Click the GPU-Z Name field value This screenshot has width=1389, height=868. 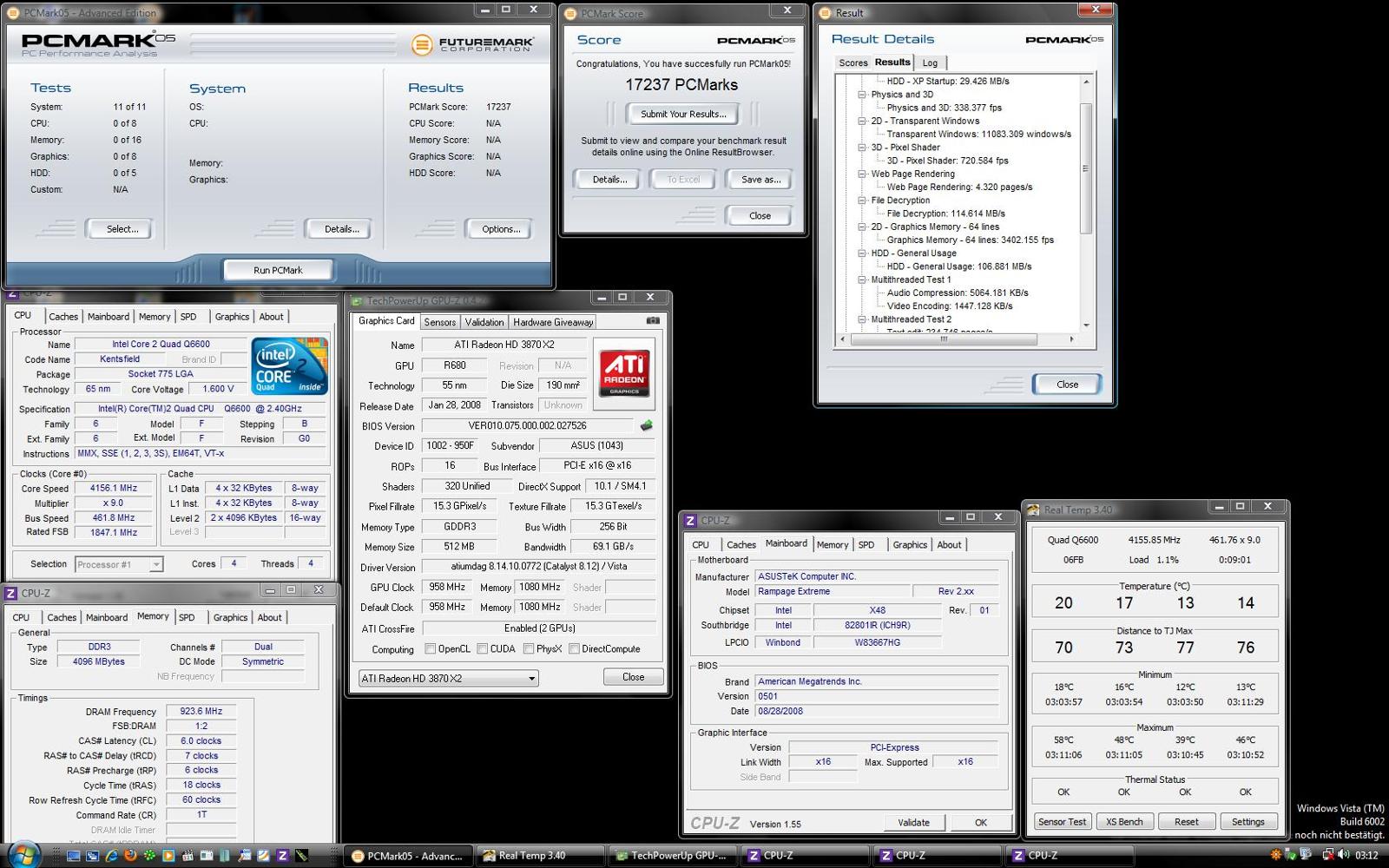(x=504, y=345)
